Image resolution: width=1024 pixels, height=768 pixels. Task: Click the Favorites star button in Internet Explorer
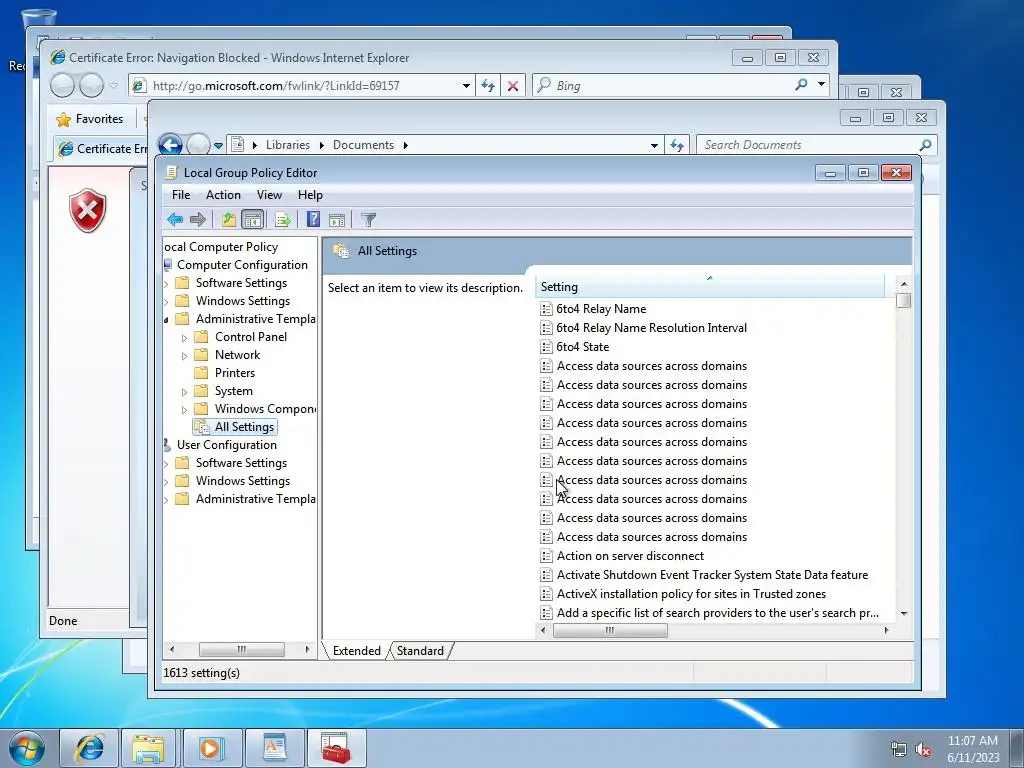[90, 119]
